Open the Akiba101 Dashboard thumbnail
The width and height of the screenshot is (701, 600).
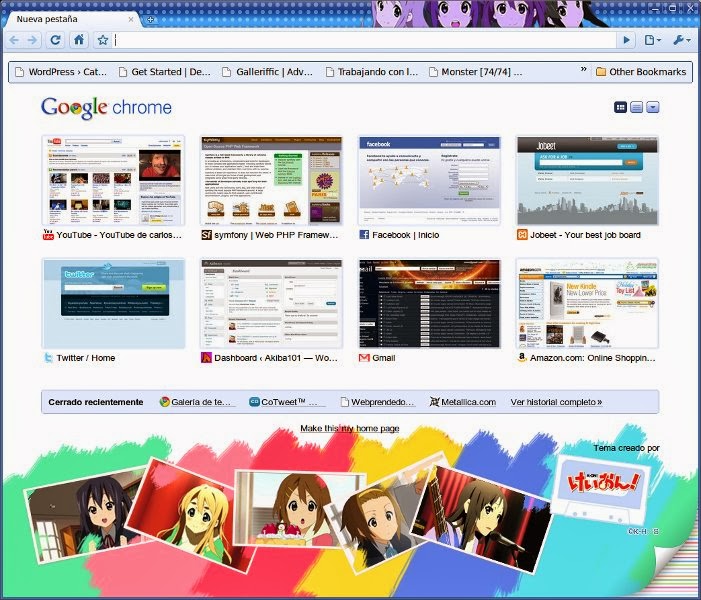(x=271, y=303)
